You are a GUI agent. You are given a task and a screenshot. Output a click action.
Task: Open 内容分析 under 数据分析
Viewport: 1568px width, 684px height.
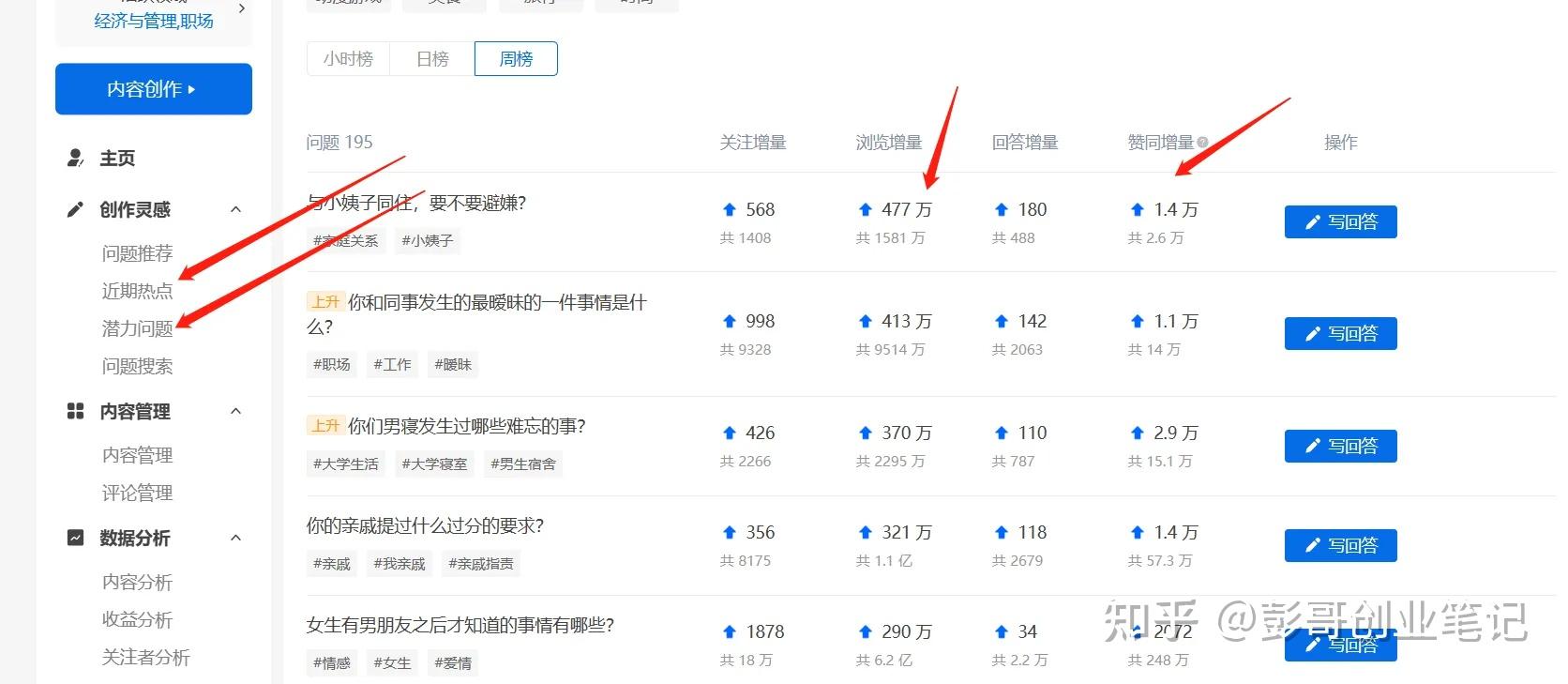tap(137, 582)
